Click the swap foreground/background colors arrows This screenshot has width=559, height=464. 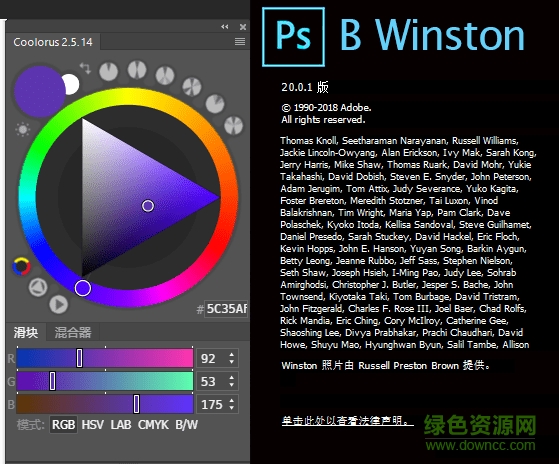pyautogui.click(x=85, y=68)
